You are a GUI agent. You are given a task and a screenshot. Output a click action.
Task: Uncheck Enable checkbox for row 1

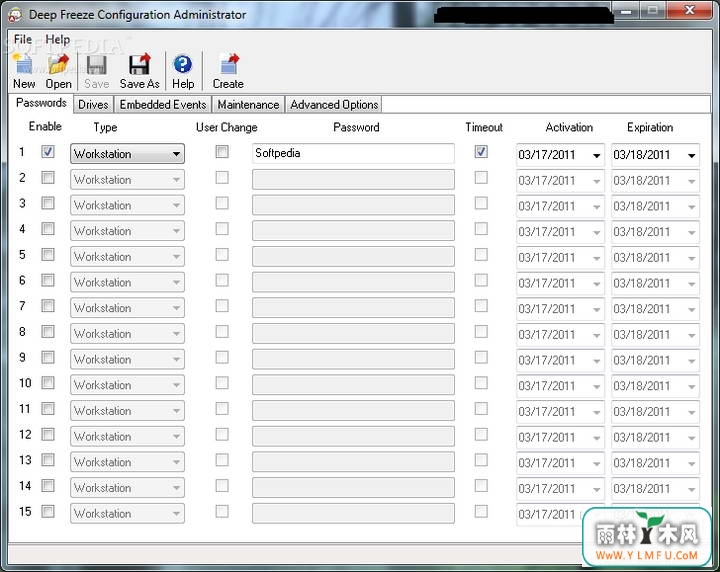coord(48,151)
